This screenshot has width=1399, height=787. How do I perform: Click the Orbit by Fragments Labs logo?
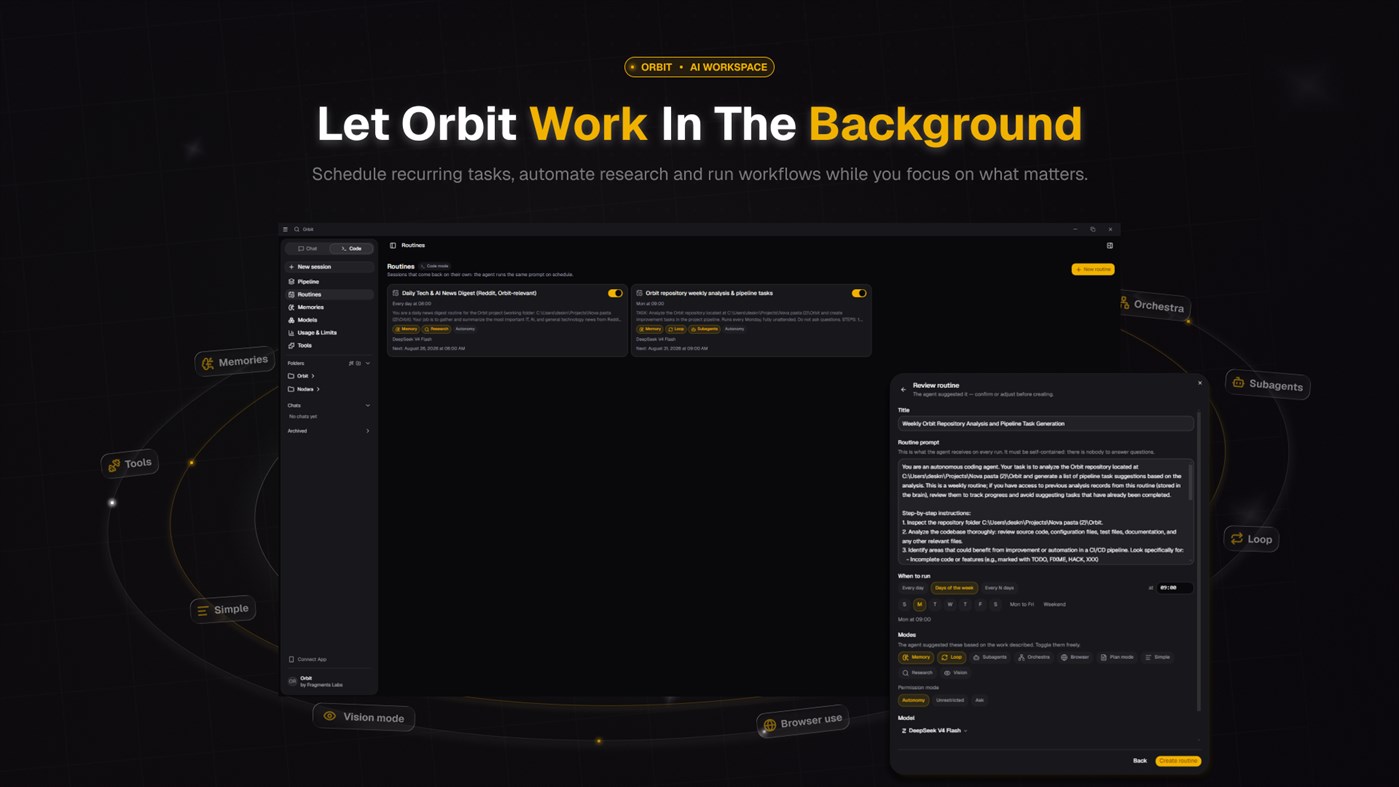292,681
